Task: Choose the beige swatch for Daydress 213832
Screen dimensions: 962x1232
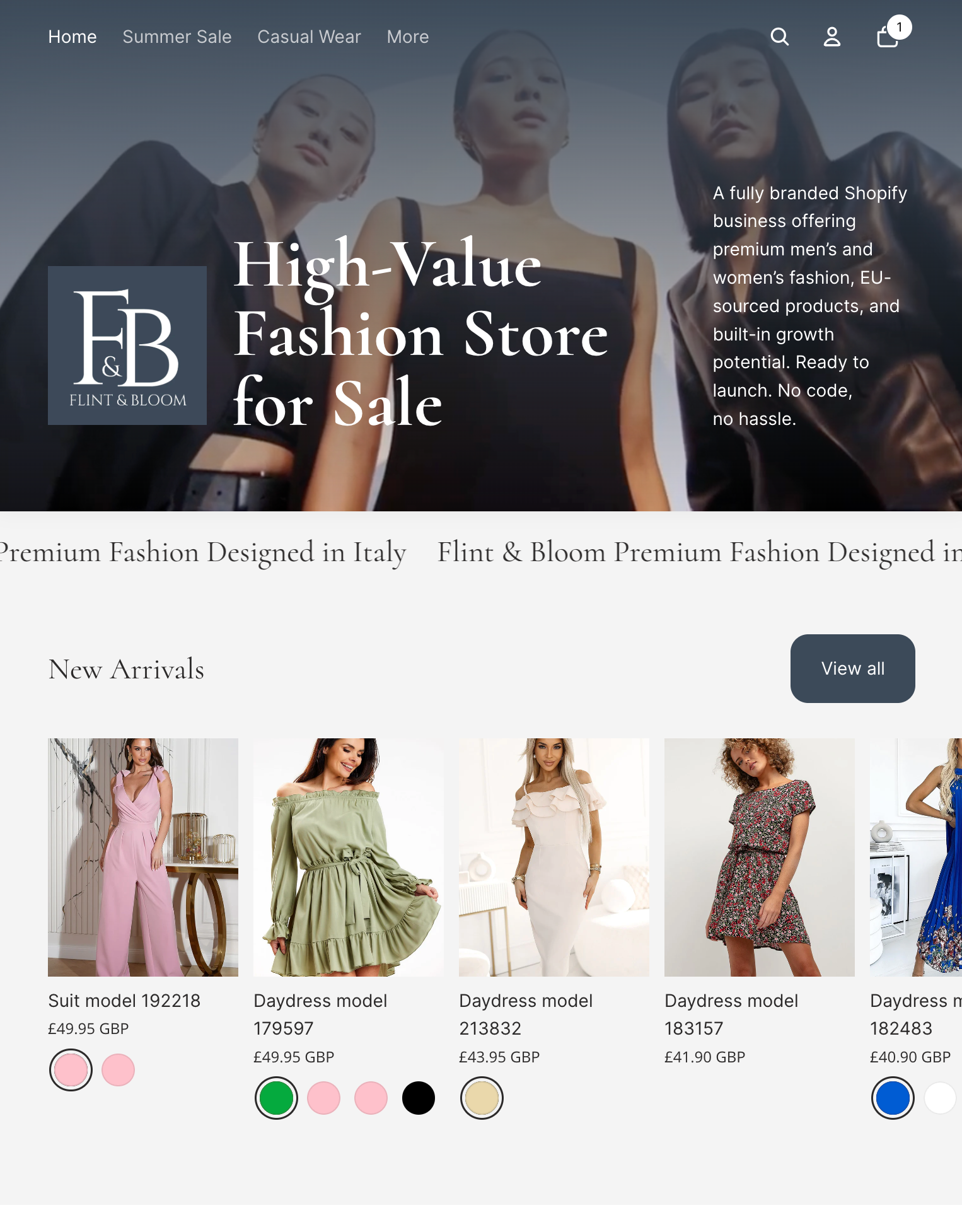Action: pyautogui.click(x=482, y=1098)
